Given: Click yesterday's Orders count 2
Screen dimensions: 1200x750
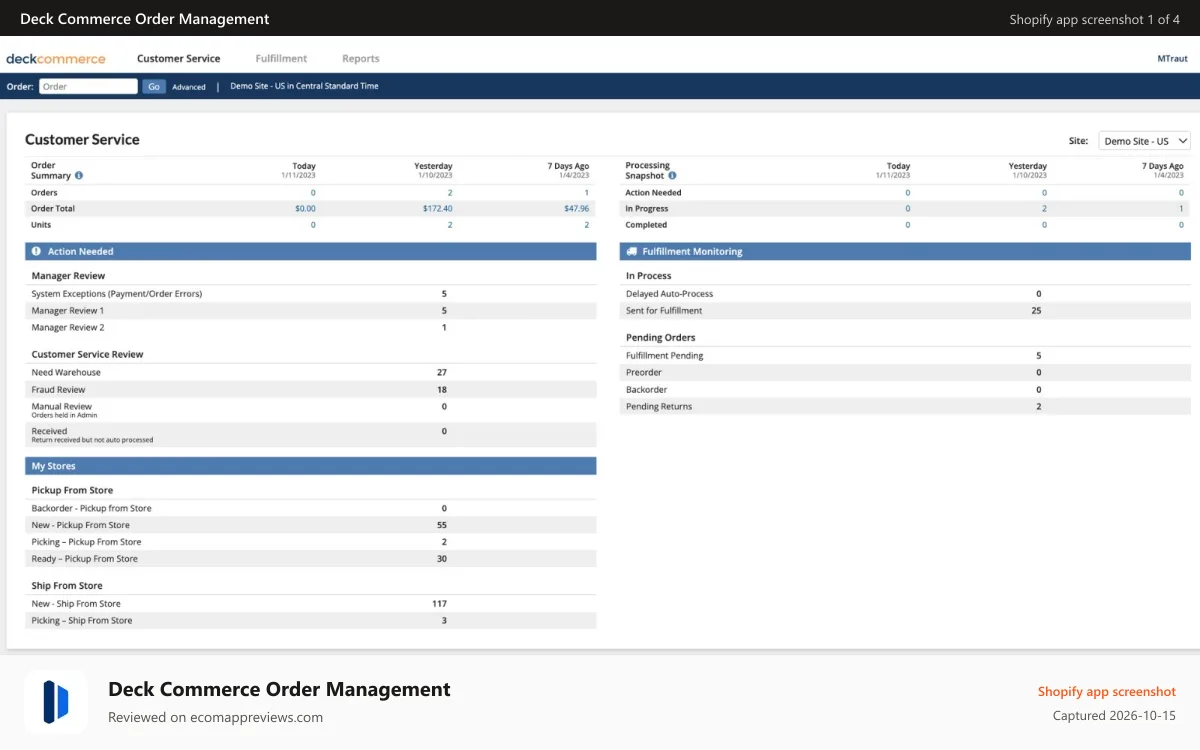Looking at the screenshot, I should point(450,193).
